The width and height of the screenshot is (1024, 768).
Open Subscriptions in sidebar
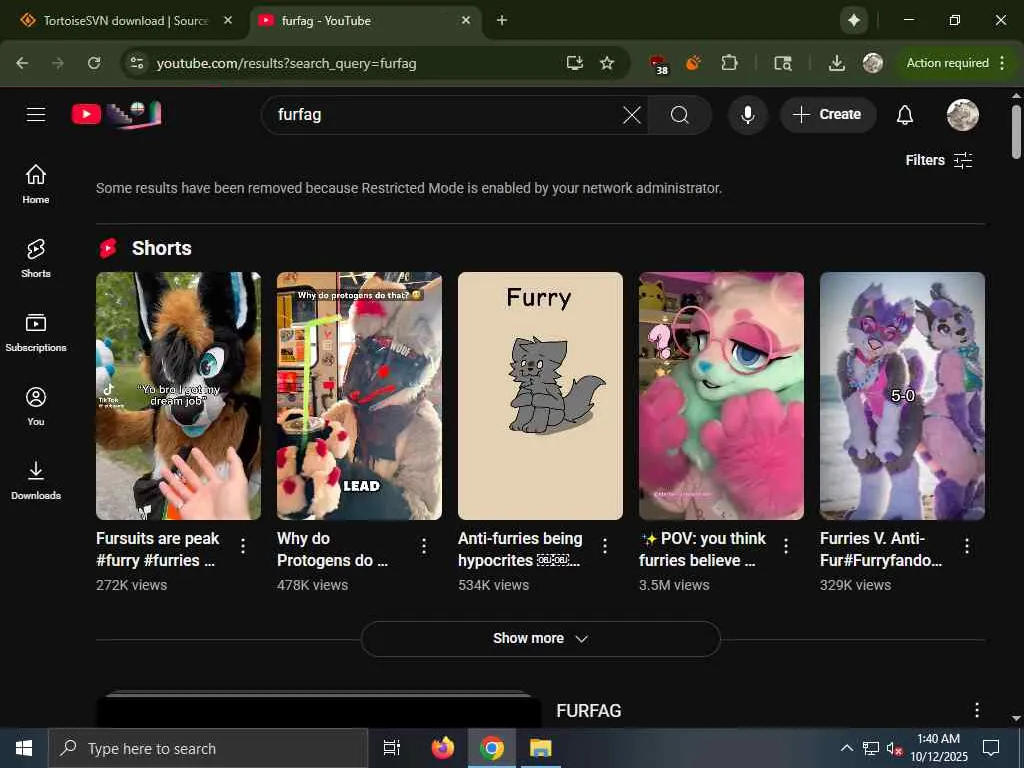pyautogui.click(x=36, y=332)
